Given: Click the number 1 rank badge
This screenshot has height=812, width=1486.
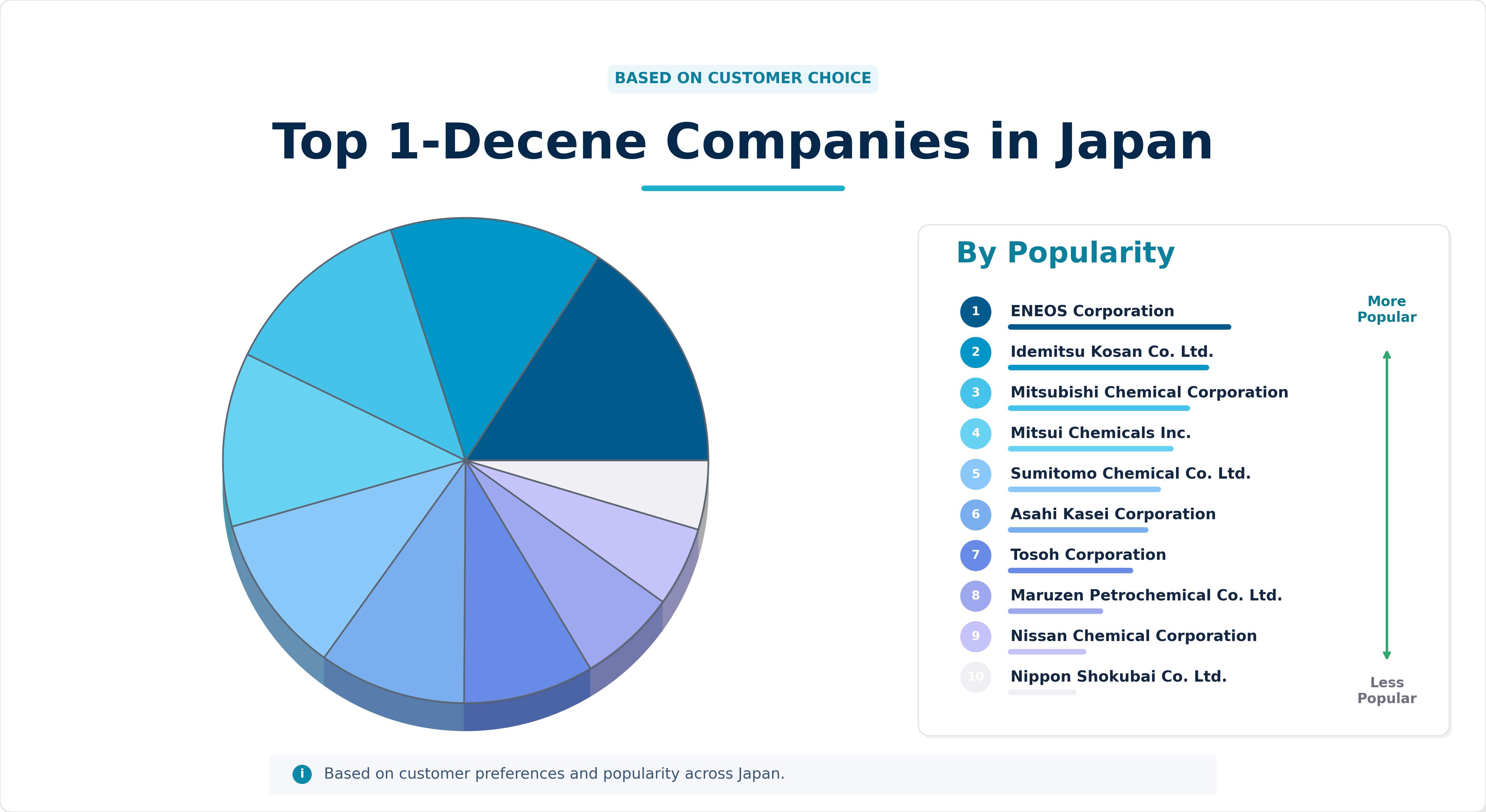Looking at the screenshot, I should click(975, 312).
